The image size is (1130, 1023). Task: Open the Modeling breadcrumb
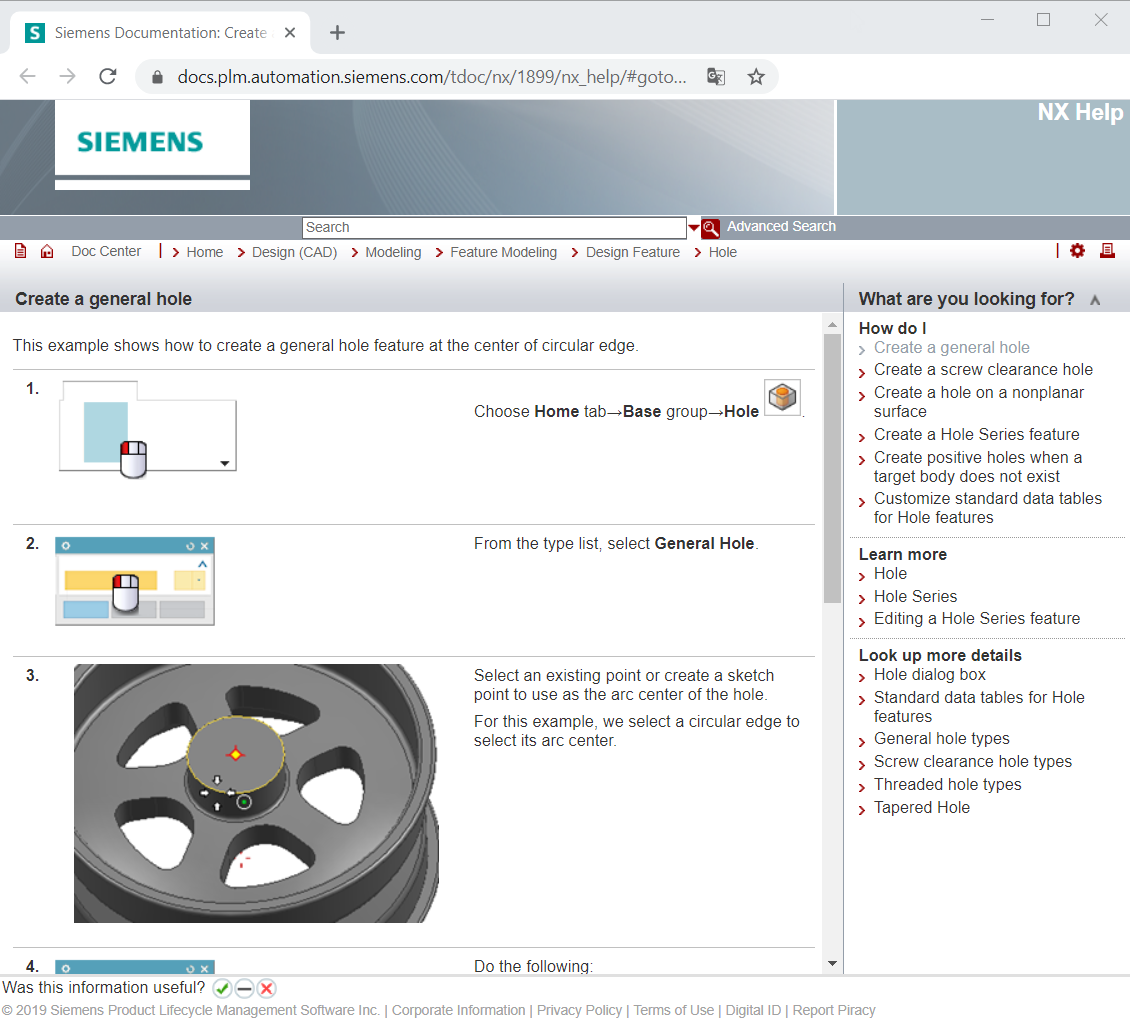(x=393, y=252)
